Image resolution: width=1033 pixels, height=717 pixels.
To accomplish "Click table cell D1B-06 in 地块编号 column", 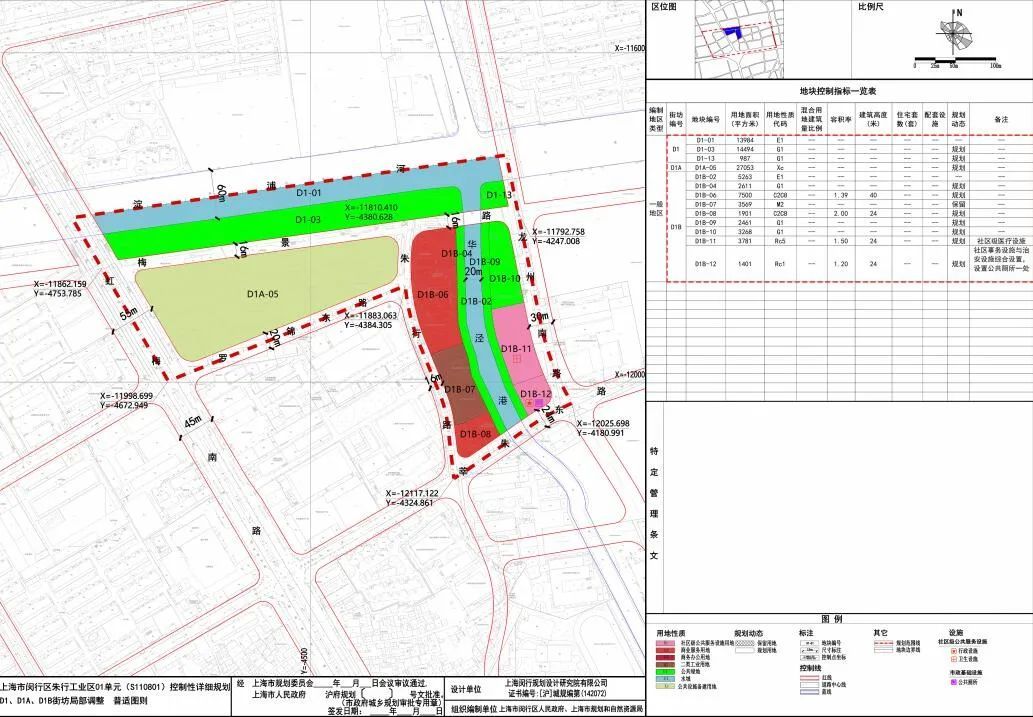I will [x=705, y=195].
